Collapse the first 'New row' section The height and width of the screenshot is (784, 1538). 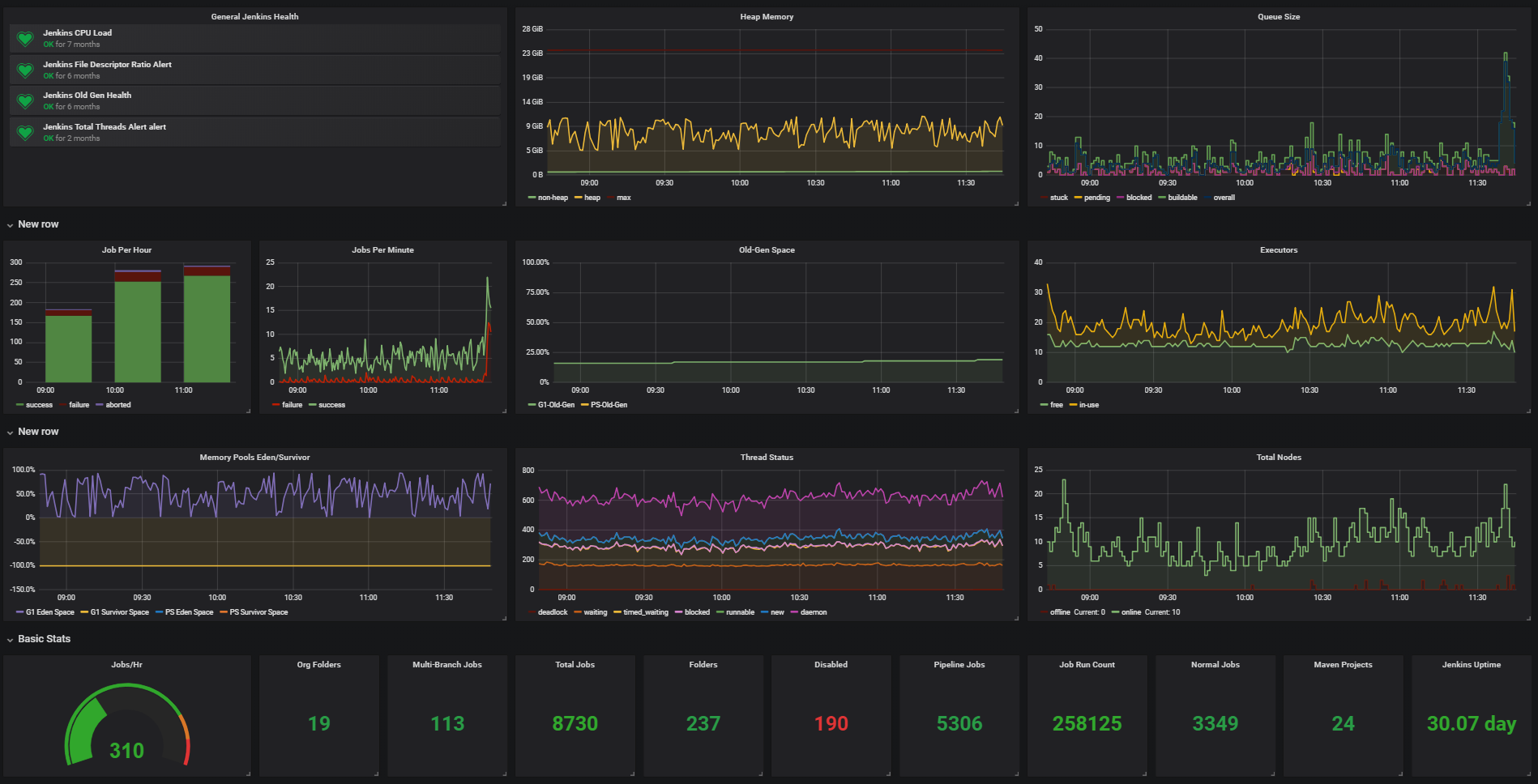point(38,224)
